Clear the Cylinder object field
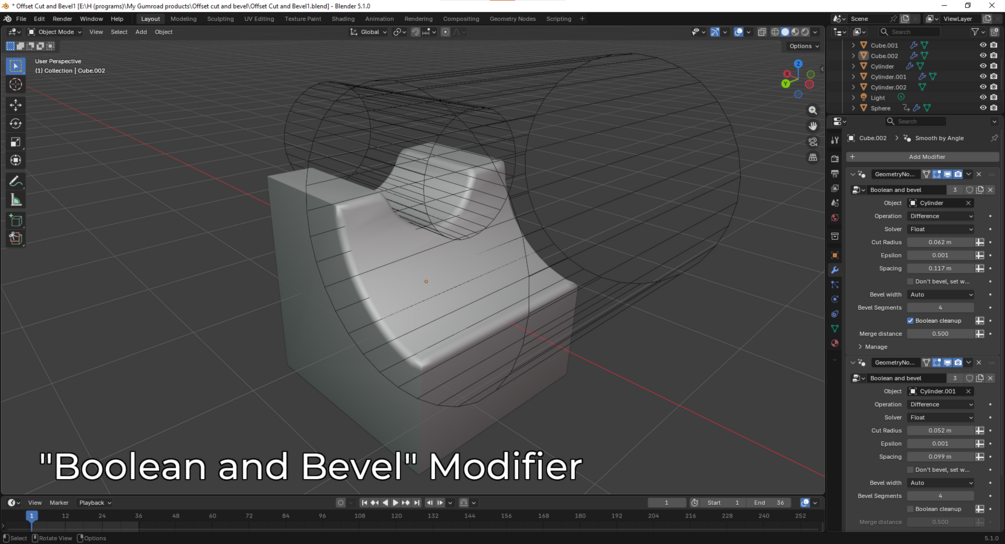This screenshot has height=544, width=1005. coord(968,203)
